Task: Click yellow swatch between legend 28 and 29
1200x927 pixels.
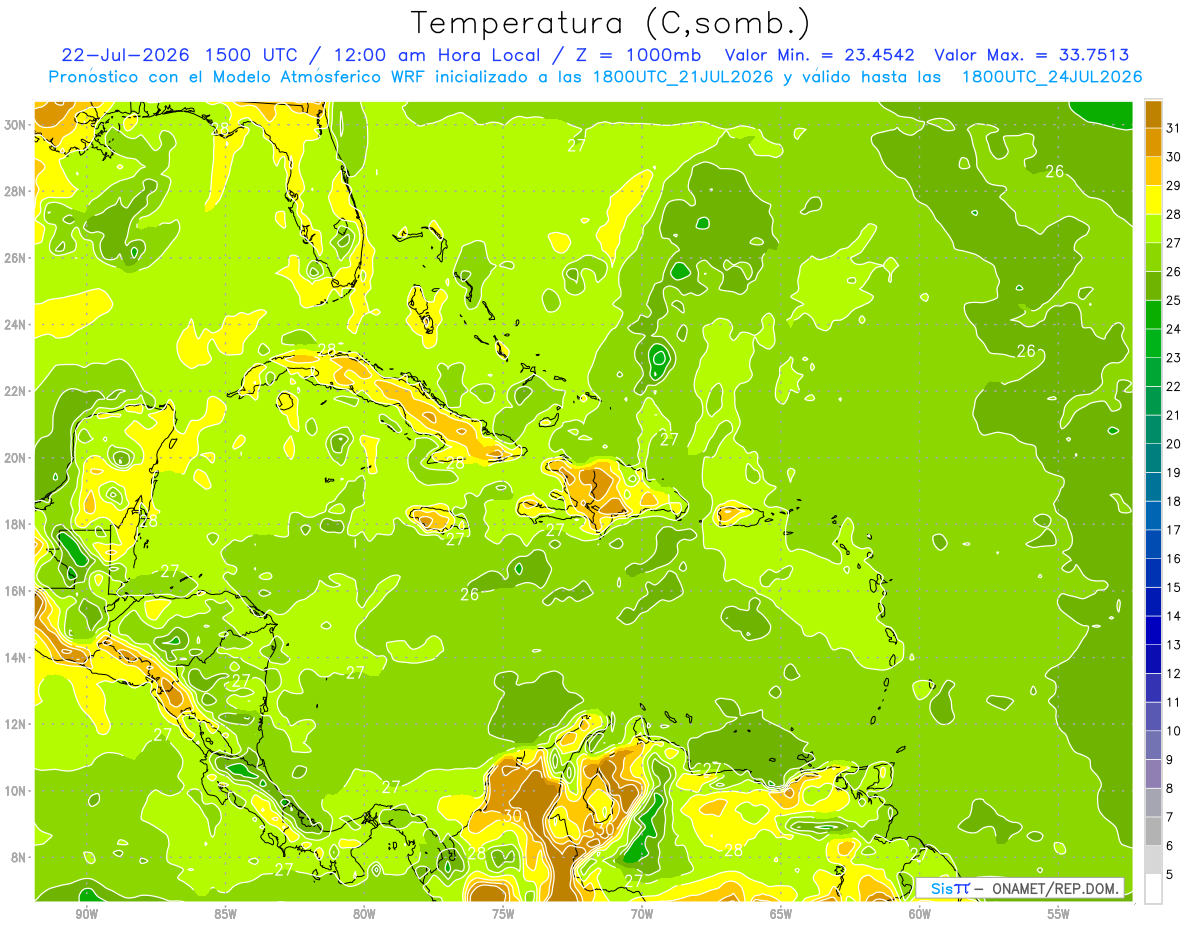Action: (x=1153, y=200)
